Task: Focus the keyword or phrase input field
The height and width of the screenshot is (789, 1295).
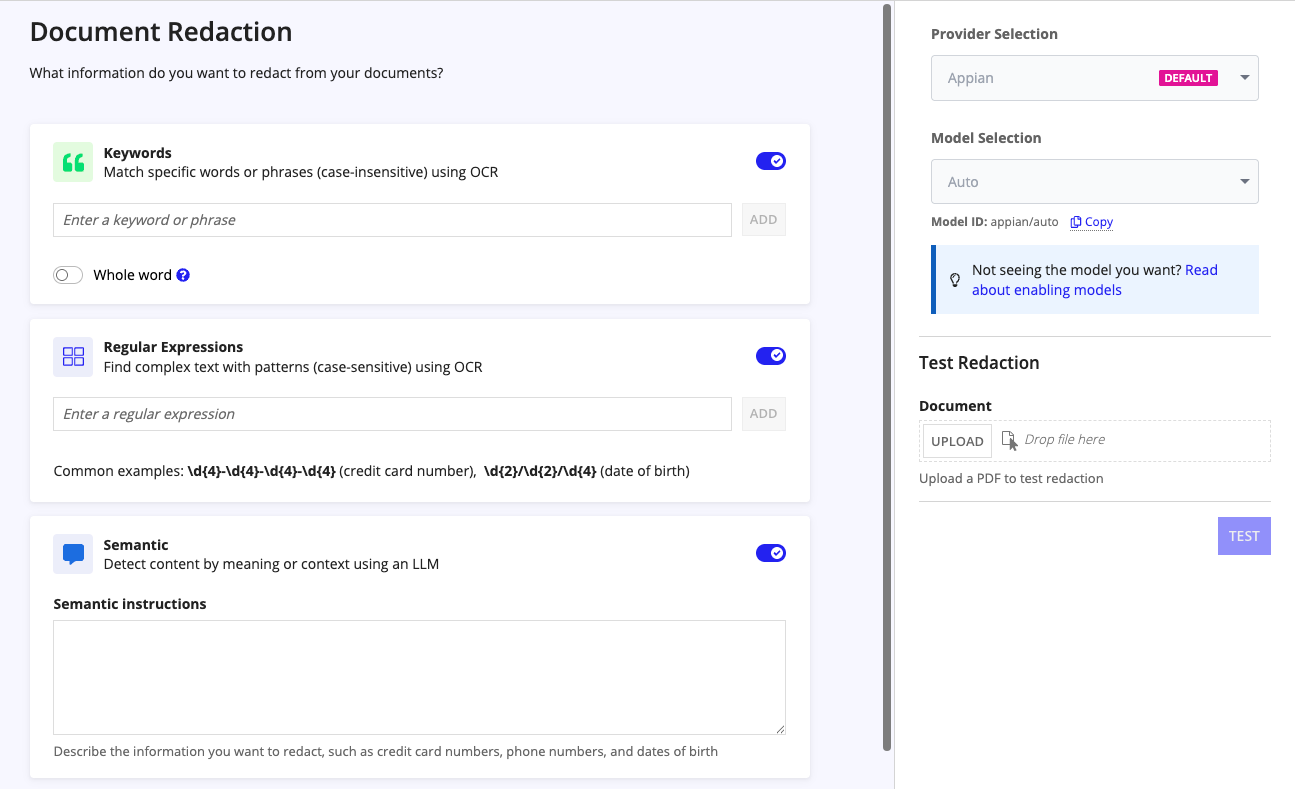Action: pyautogui.click(x=392, y=220)
